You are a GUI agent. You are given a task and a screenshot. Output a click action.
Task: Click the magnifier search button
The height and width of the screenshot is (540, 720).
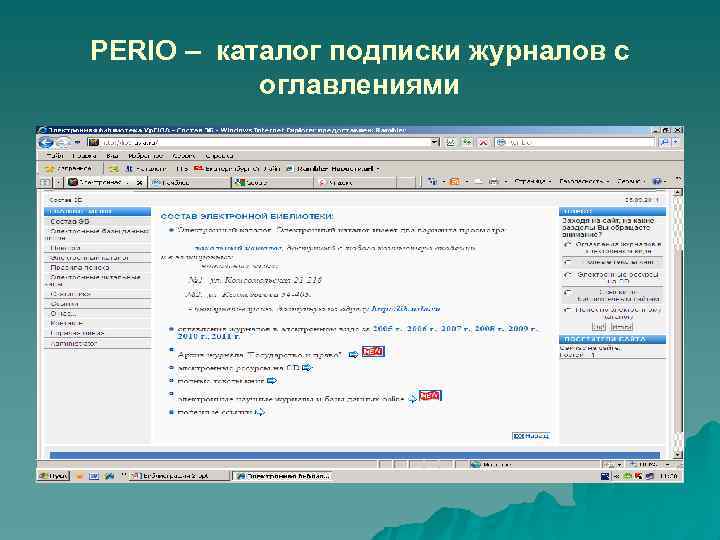point(664,143)
